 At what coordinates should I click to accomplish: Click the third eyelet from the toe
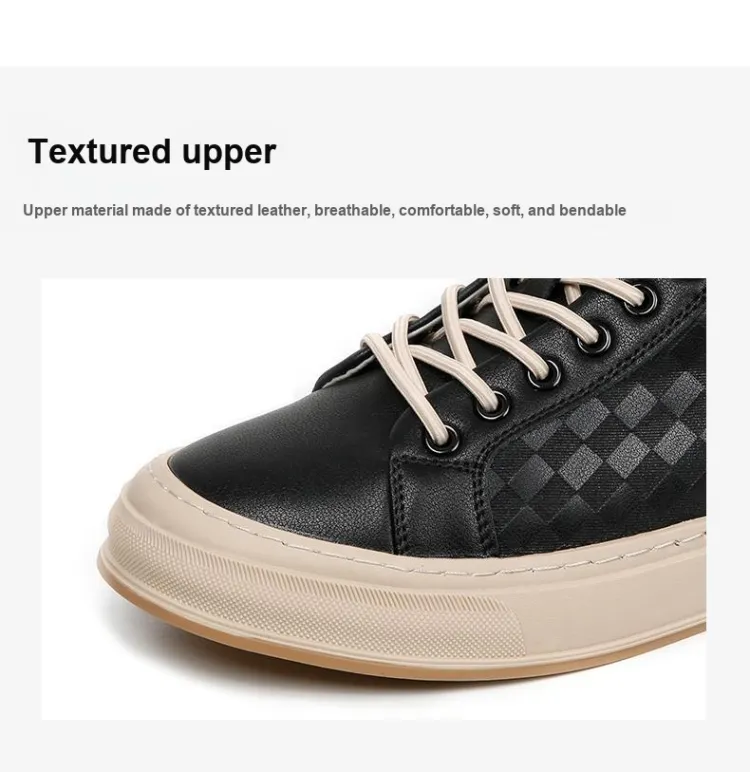pyautogui.click(x=543, y=373)
